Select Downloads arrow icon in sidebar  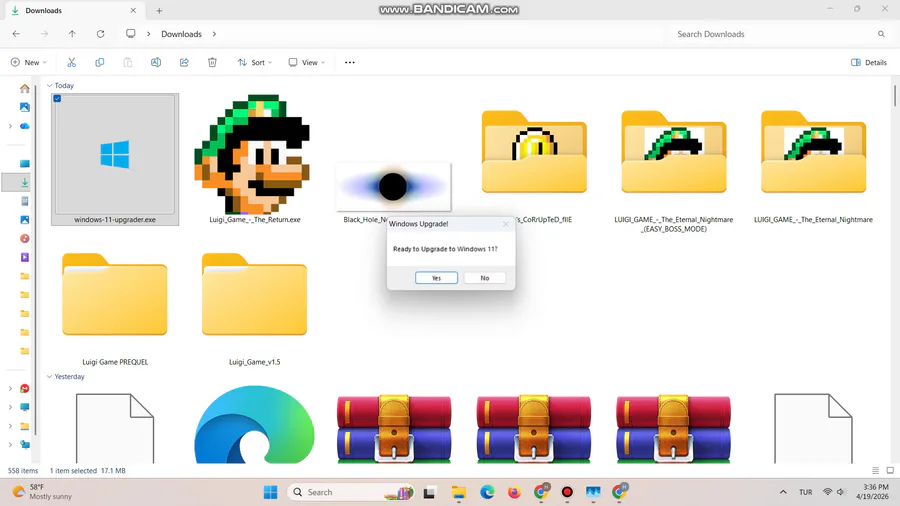25,182
